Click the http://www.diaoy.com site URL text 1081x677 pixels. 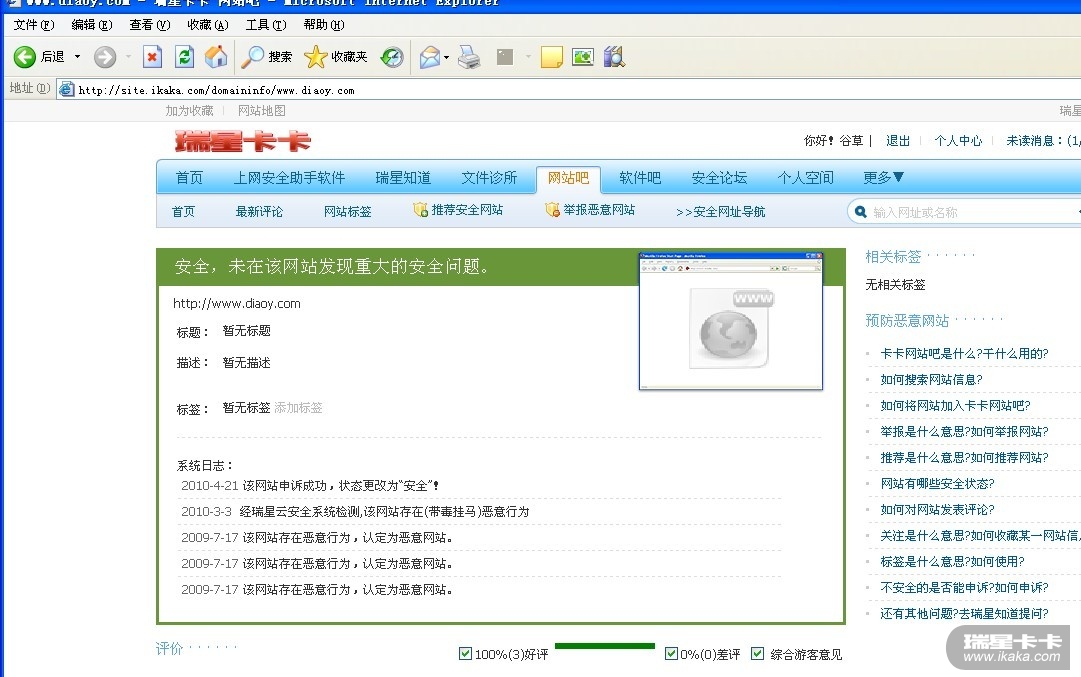[236, 303]
